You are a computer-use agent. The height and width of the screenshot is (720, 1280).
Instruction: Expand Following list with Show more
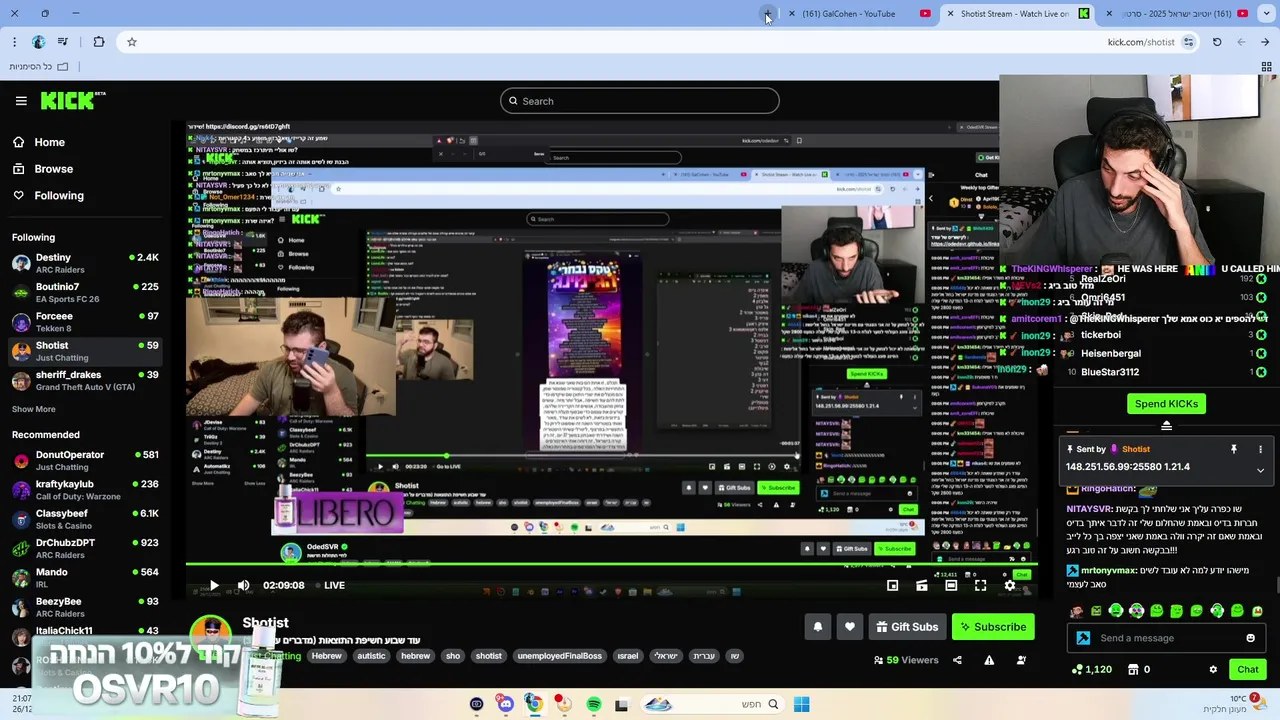(33, 409)
